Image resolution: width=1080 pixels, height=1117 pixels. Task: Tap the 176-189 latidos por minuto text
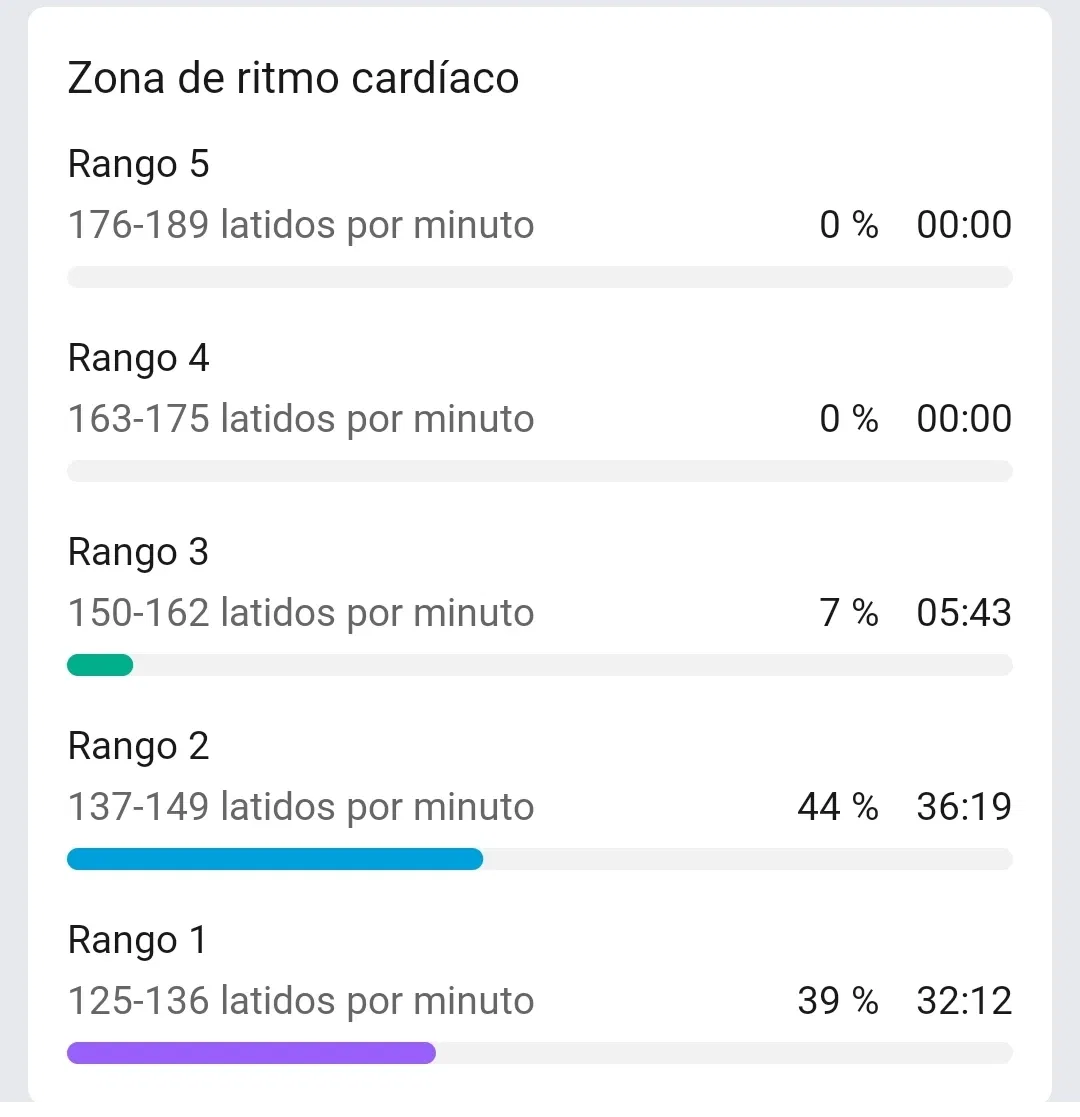pos(300,225)
